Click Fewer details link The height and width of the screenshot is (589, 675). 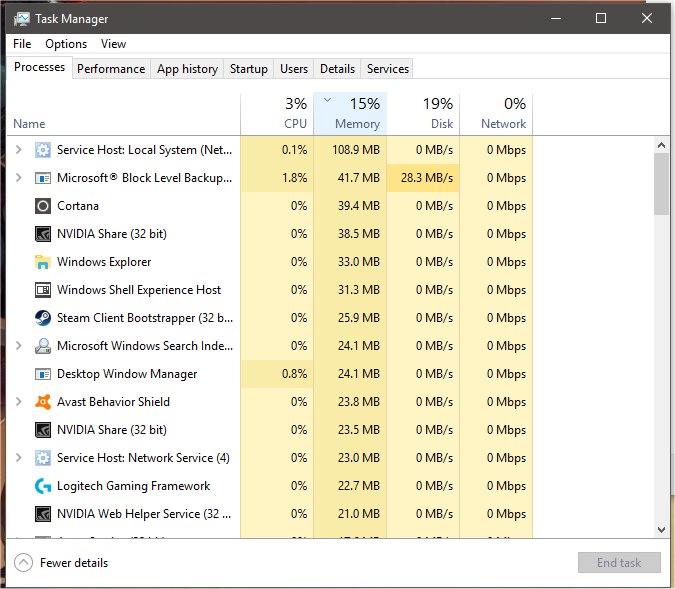point(74,563)
